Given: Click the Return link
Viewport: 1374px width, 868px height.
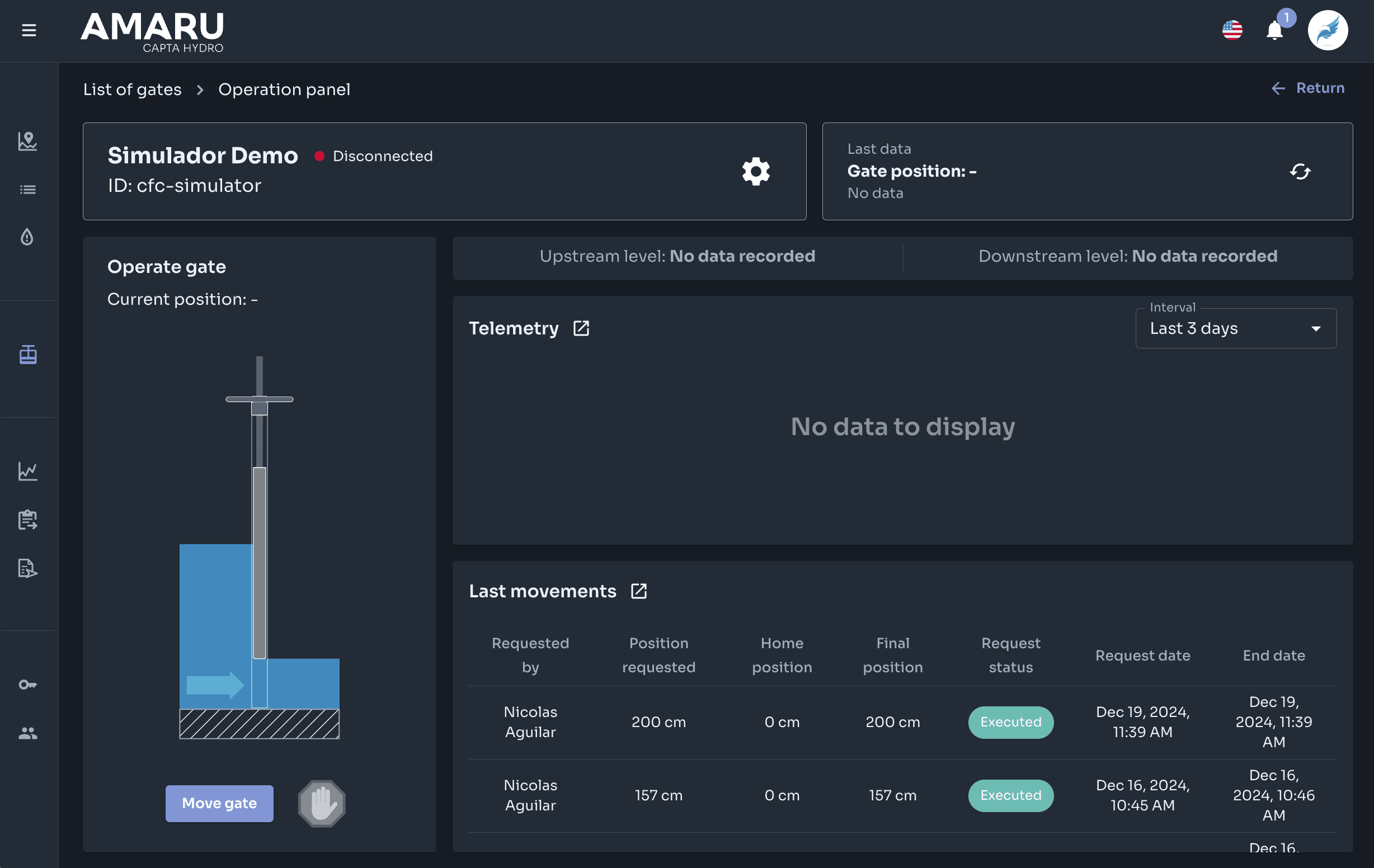Looking at the screenshot, I should tap(1308, 88).
